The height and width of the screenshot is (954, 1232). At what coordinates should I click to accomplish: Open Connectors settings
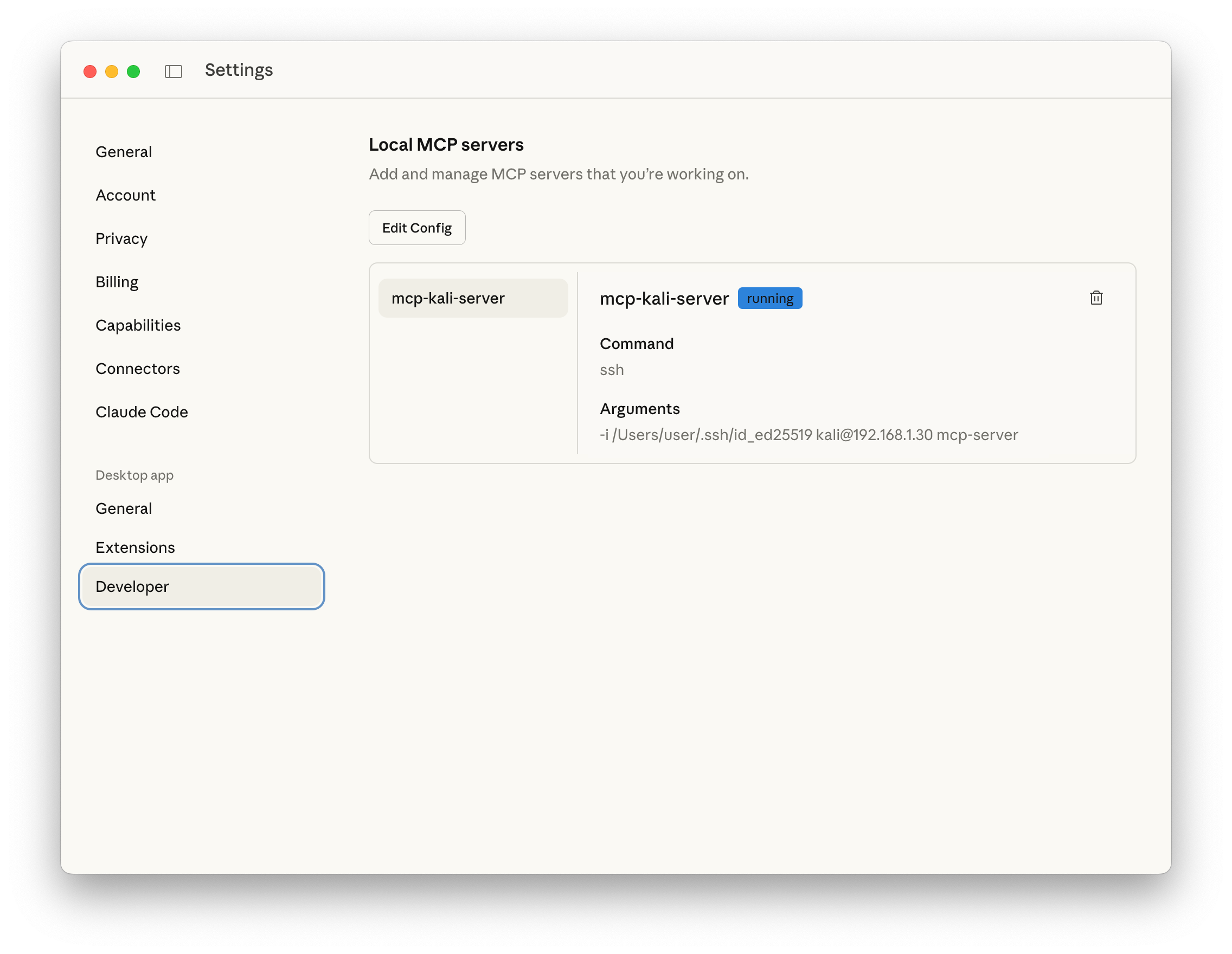pos(138,369)
